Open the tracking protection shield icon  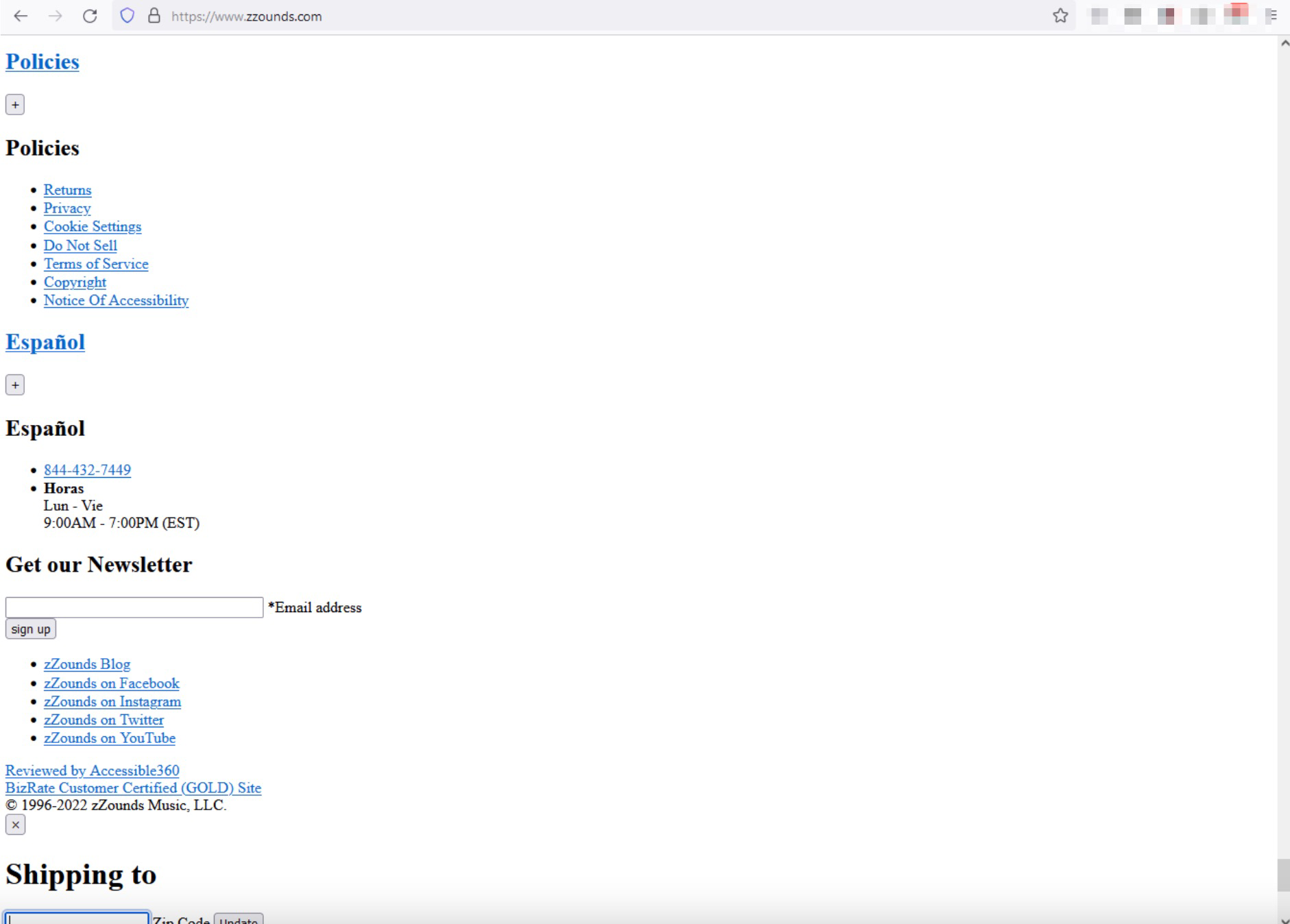point(127,16)
